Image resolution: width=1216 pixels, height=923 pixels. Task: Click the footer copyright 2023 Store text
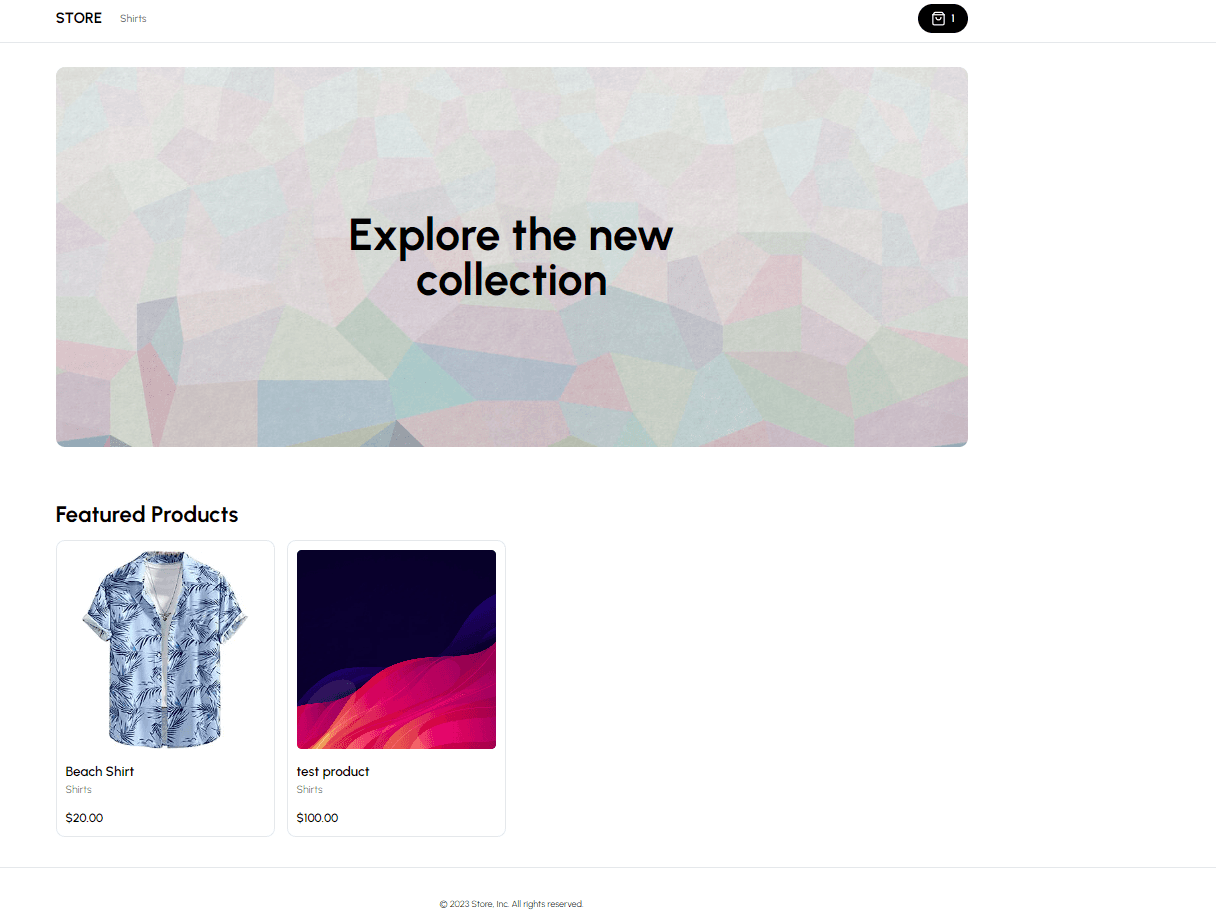click(511, 904)
